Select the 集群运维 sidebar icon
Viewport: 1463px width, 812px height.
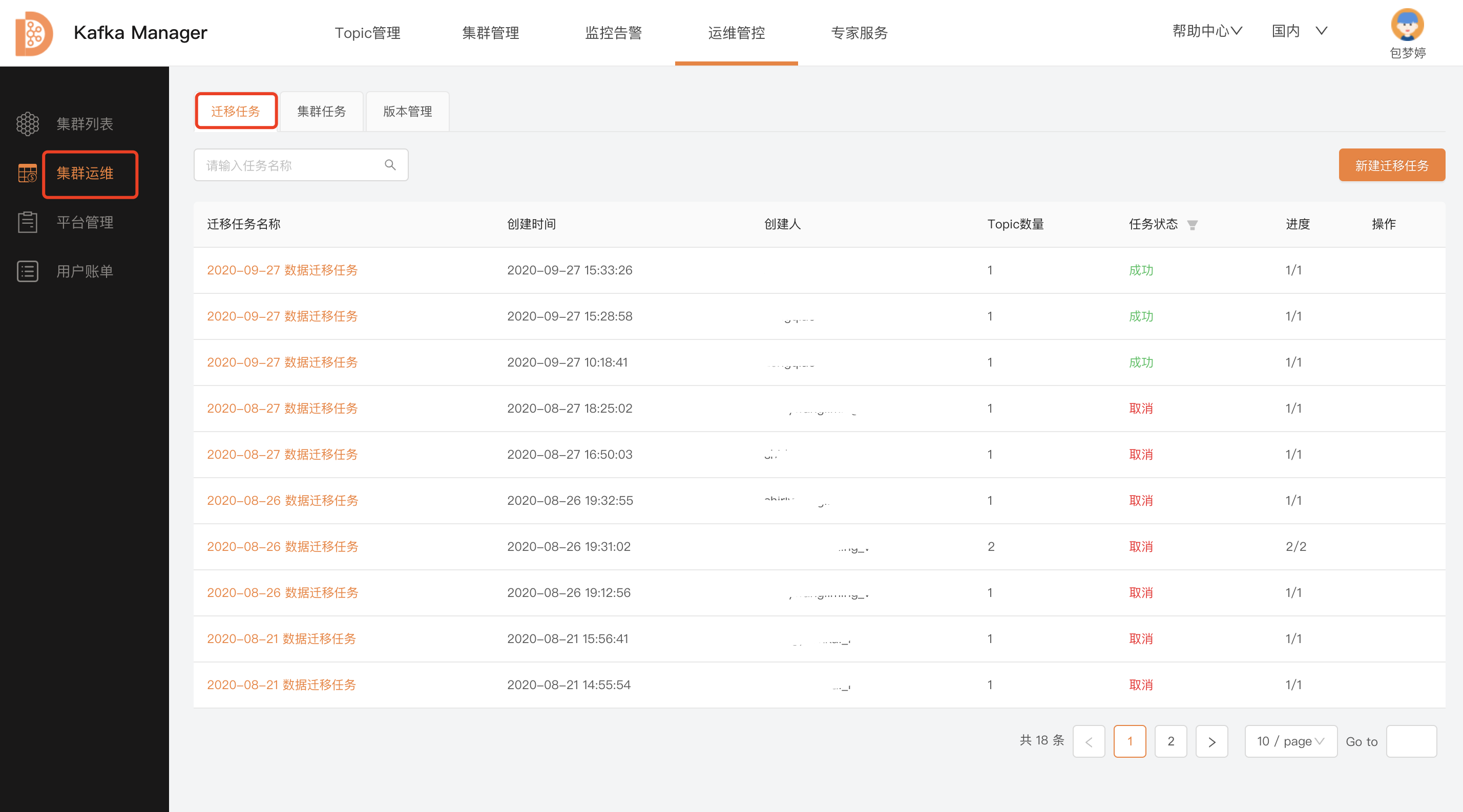pos(27,173)
